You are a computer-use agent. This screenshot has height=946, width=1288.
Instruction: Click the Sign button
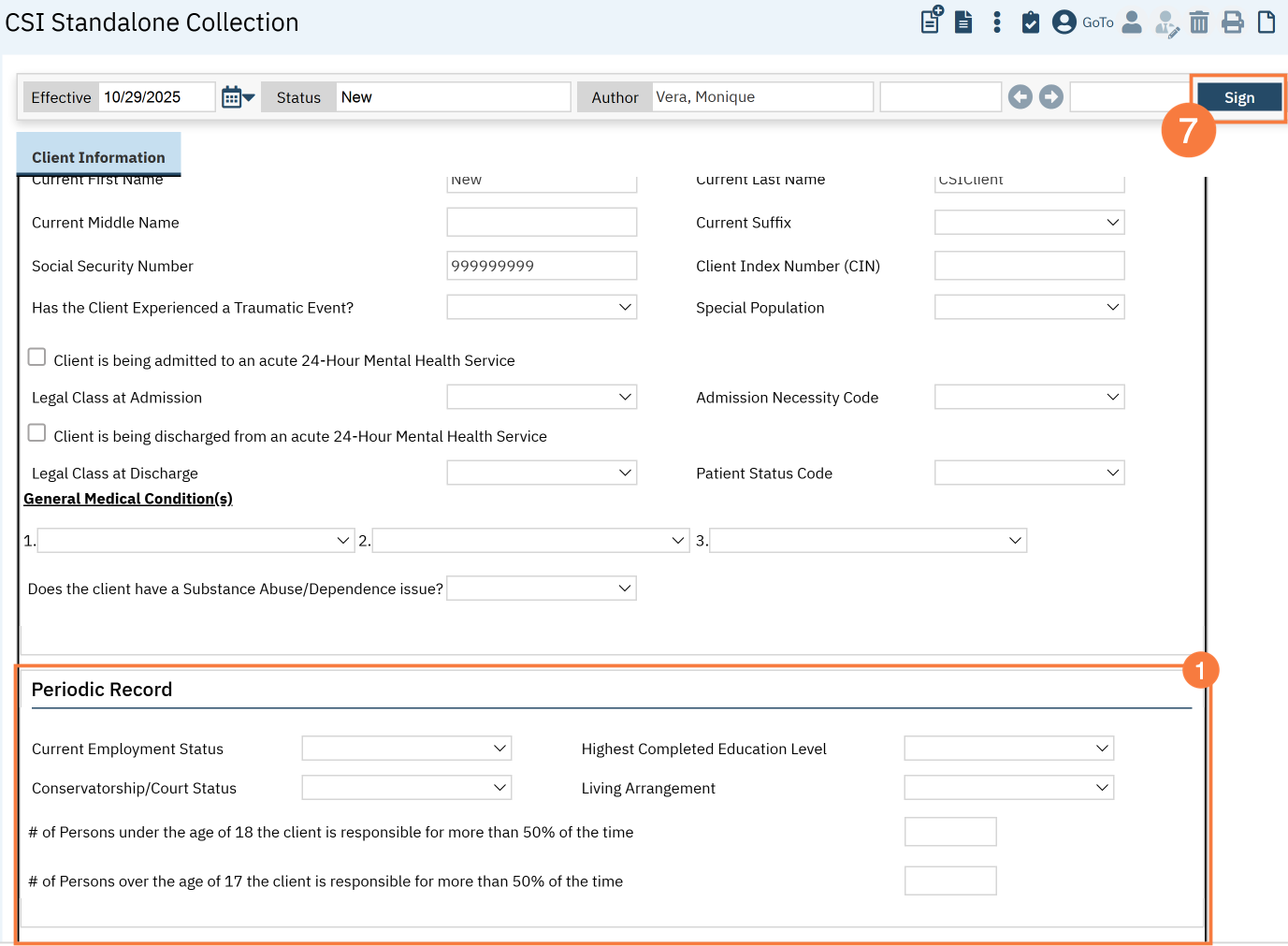[x=1238, y=97]
